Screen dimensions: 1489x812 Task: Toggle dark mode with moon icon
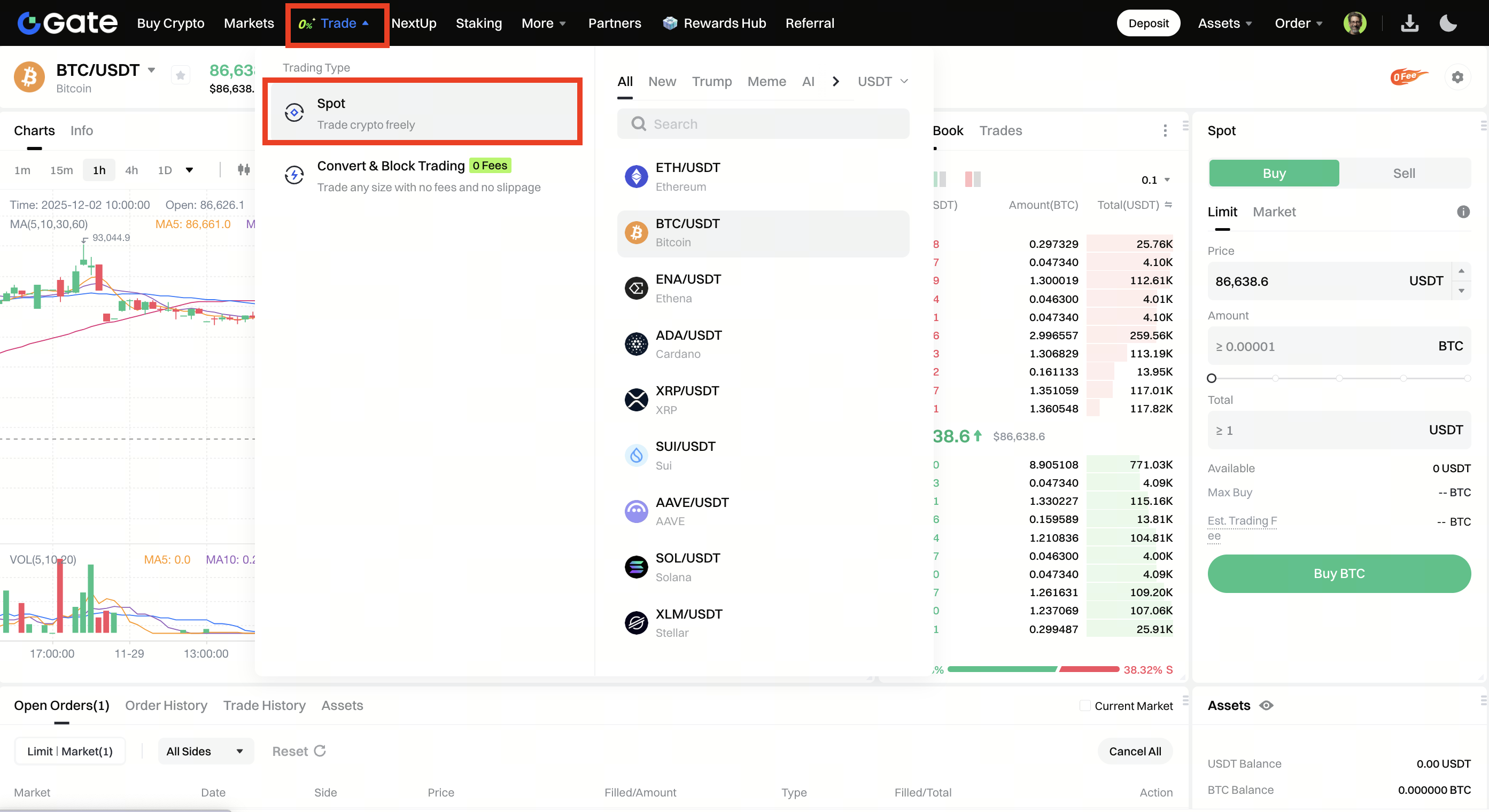(x=1448, y=23)
